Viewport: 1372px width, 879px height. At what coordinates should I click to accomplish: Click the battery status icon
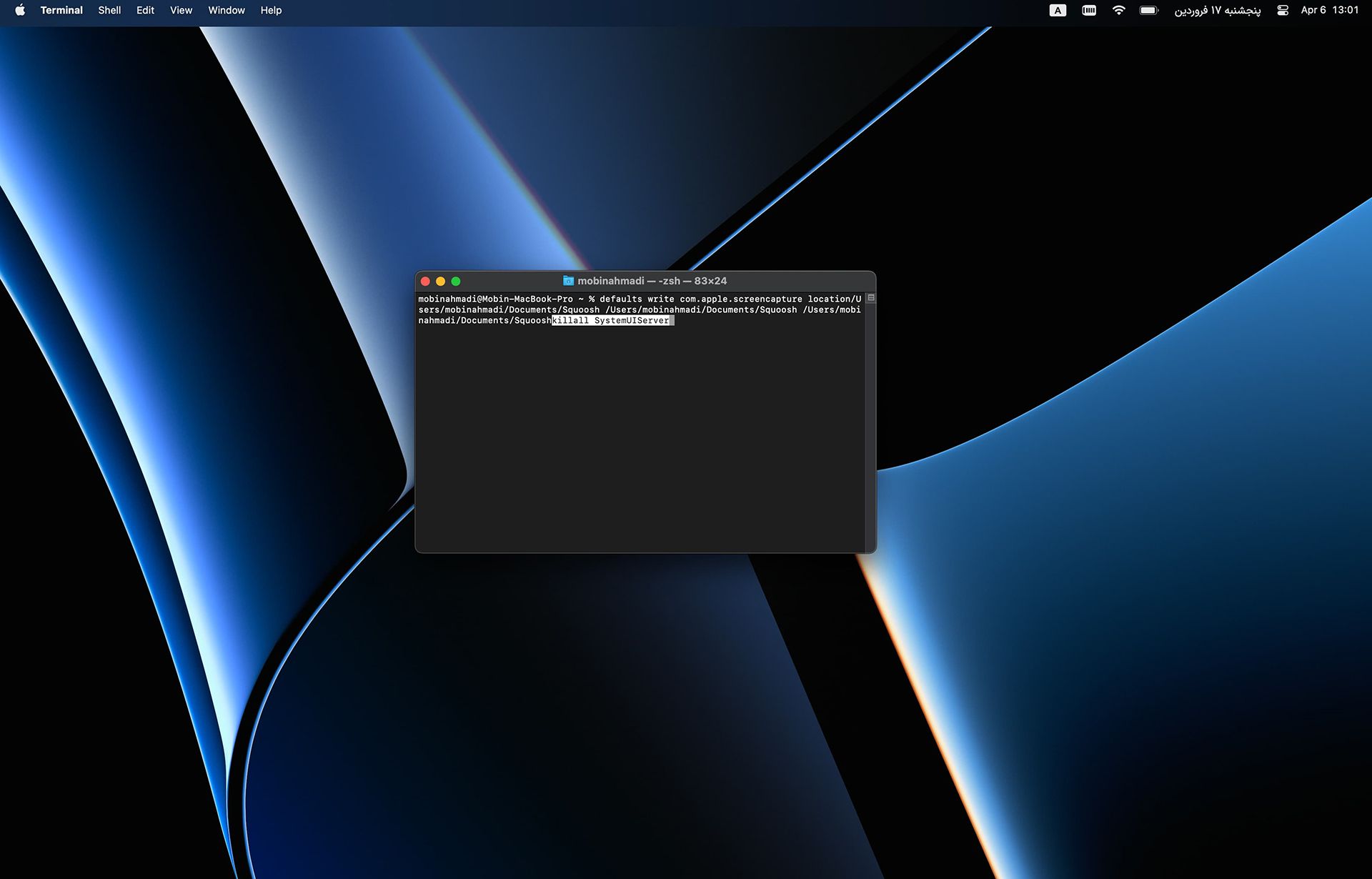(1149, 10)
